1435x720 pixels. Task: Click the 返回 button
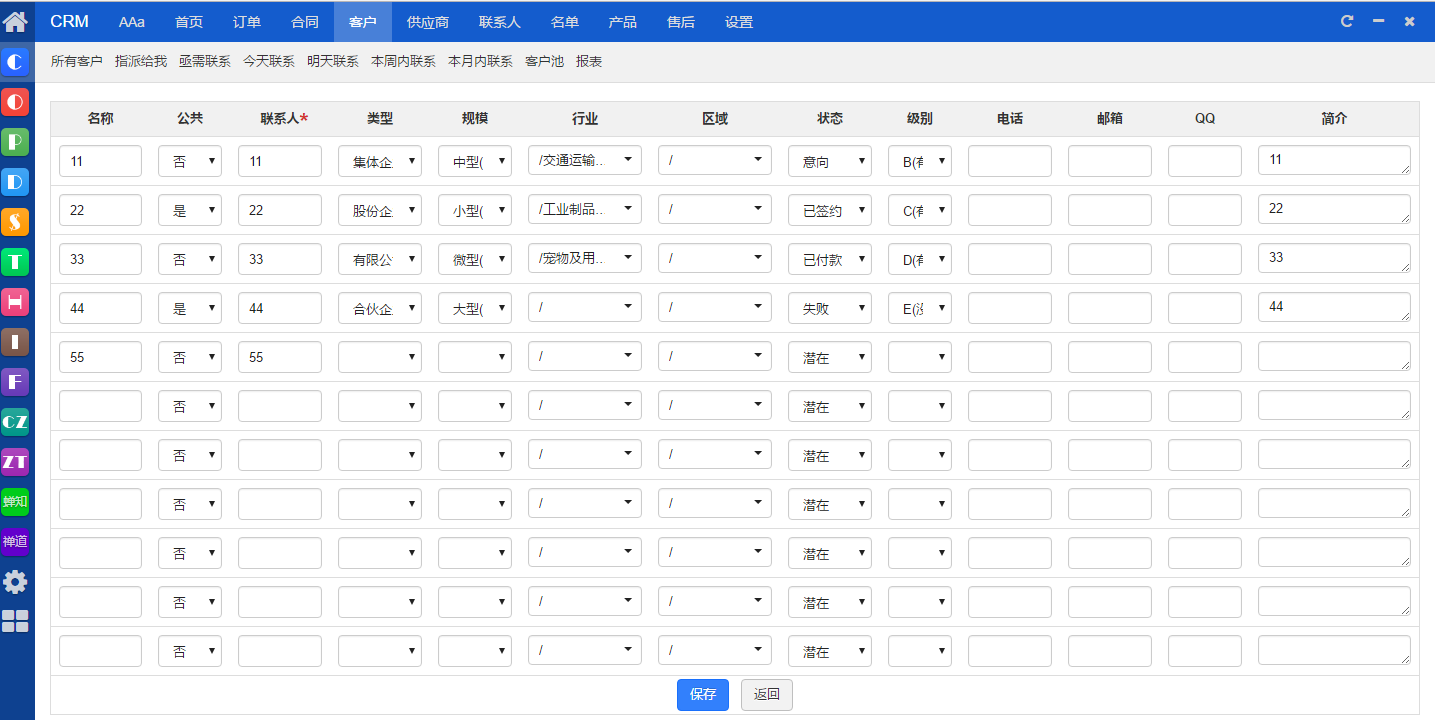(766, 695)
